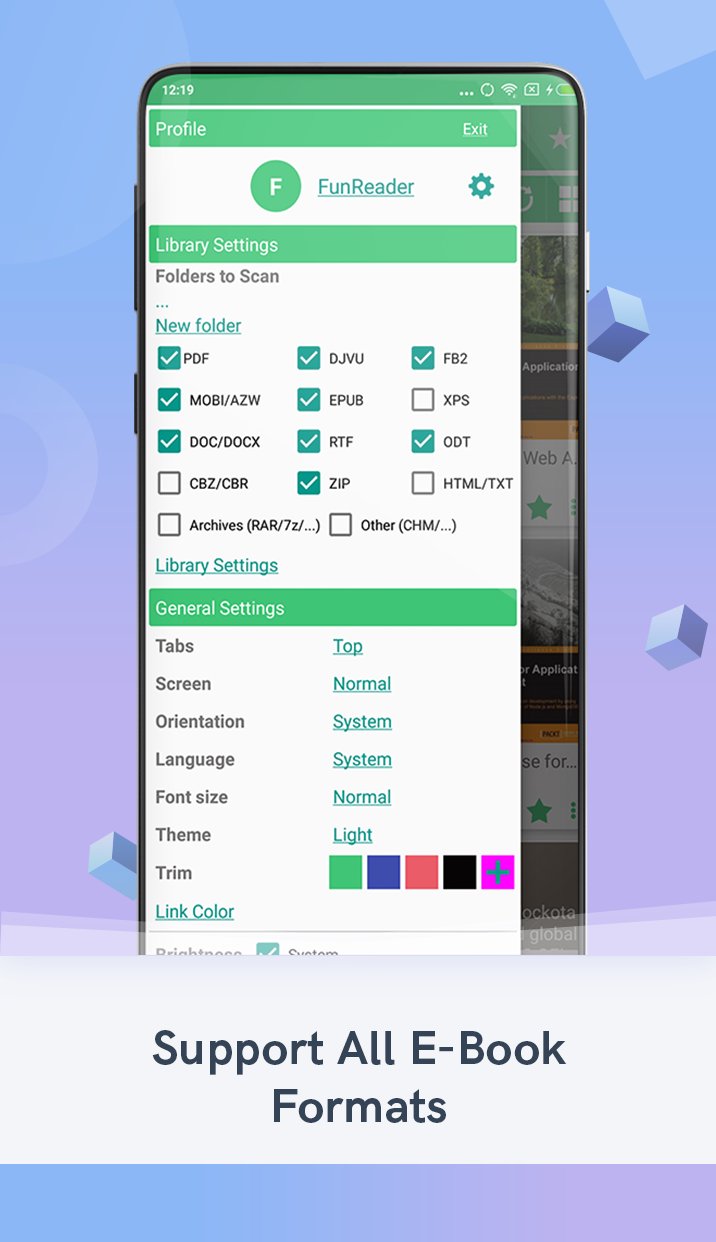Select the blue trim color swatch
This screenshot has height=1242, width=716.
384,872
